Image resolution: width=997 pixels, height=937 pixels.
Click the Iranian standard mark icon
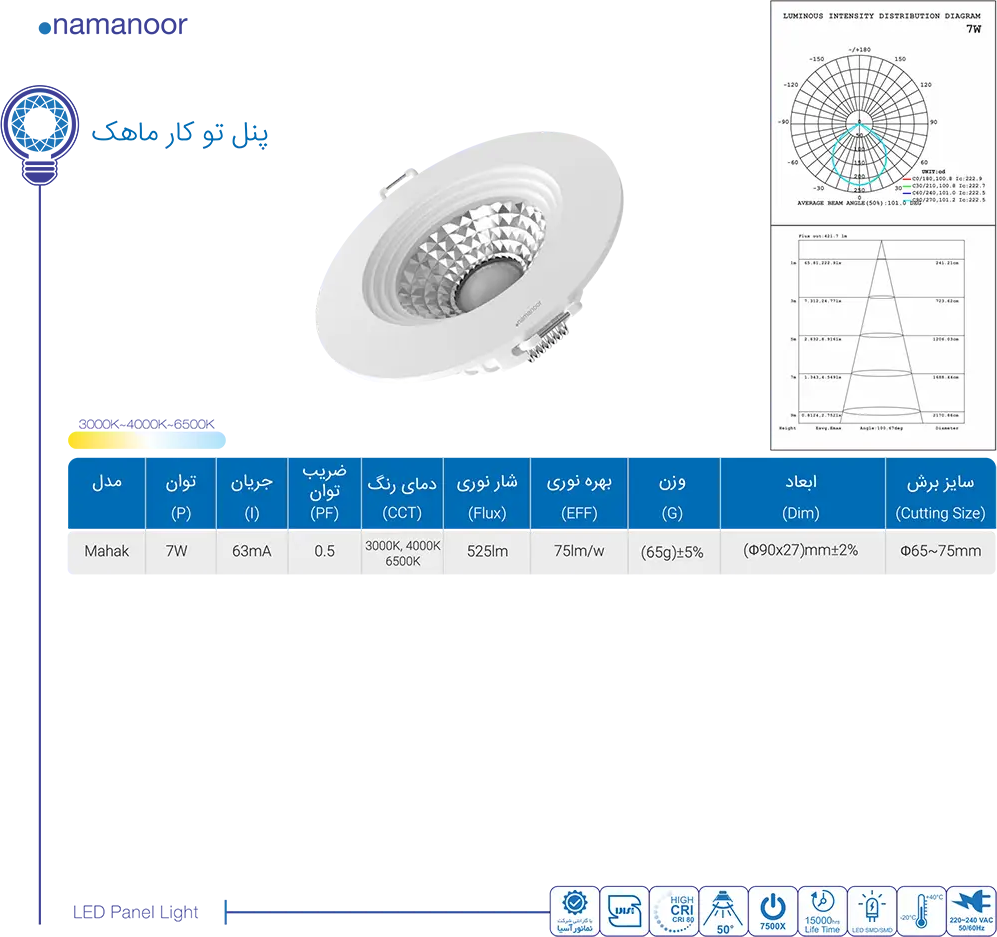coord(623,910)
